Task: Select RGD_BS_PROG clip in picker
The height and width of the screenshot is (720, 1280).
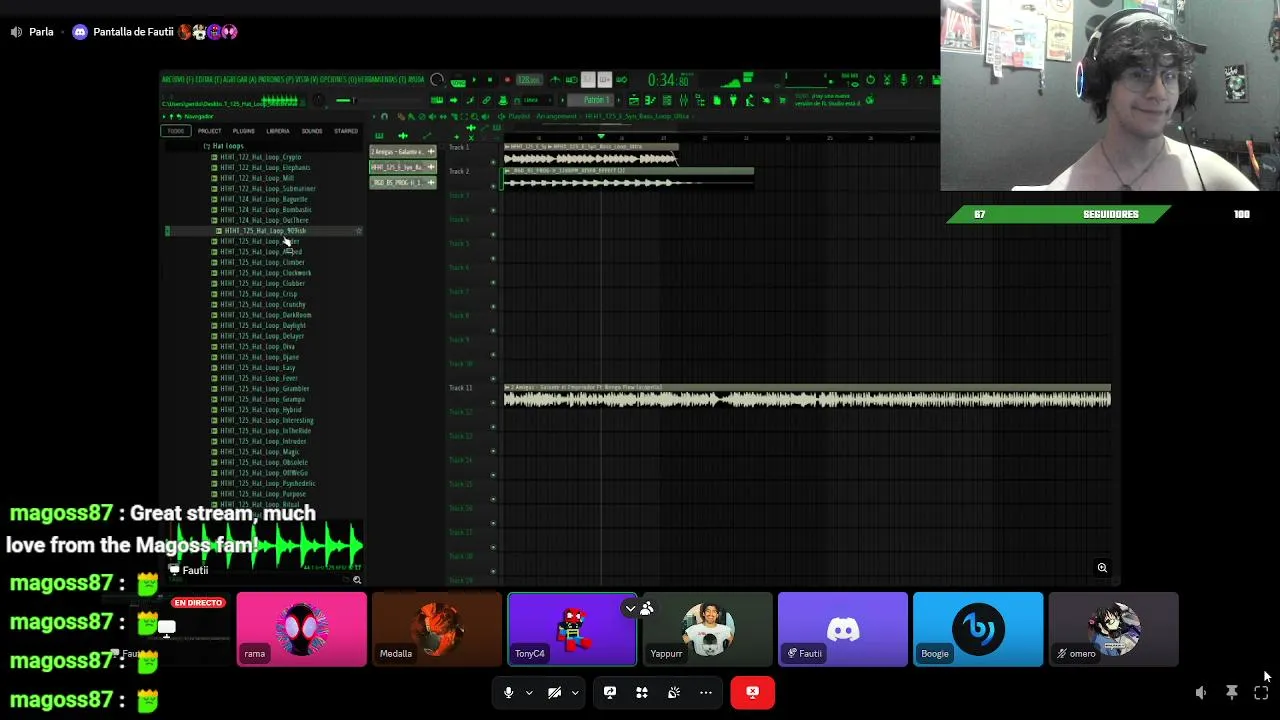Action: pyautogui.click(x=403, y=183)
